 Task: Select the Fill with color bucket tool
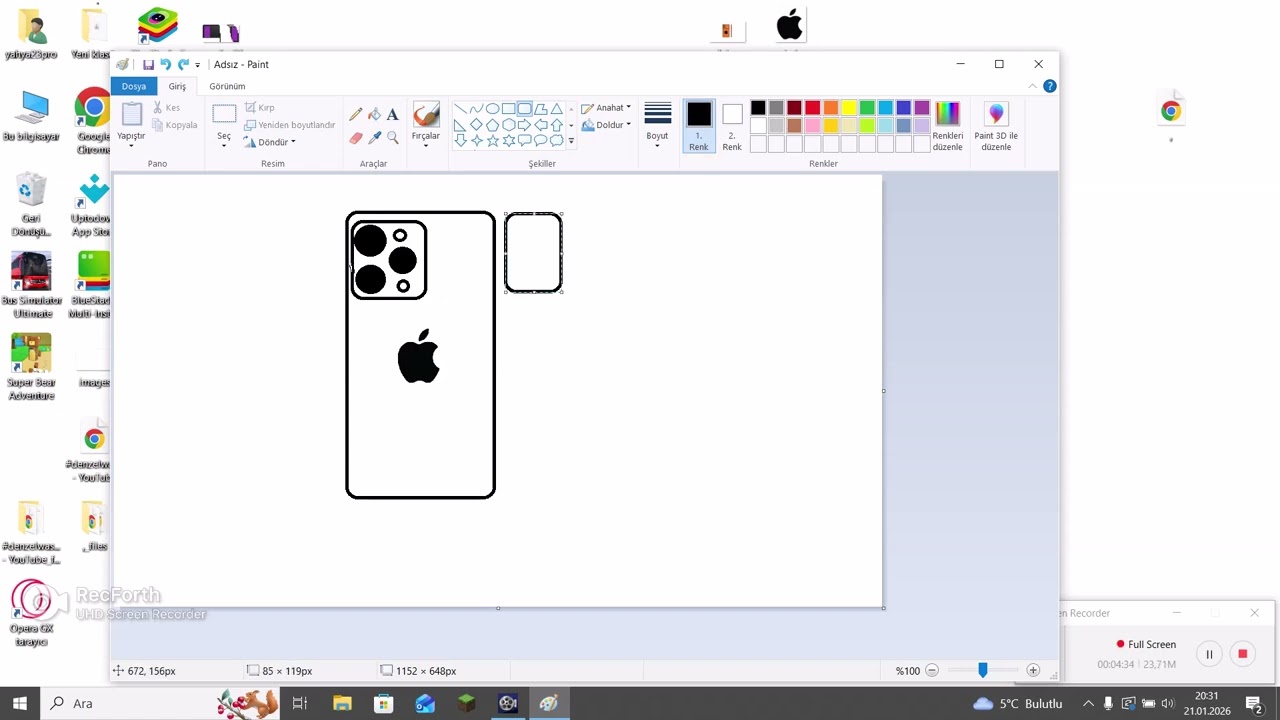374,115
